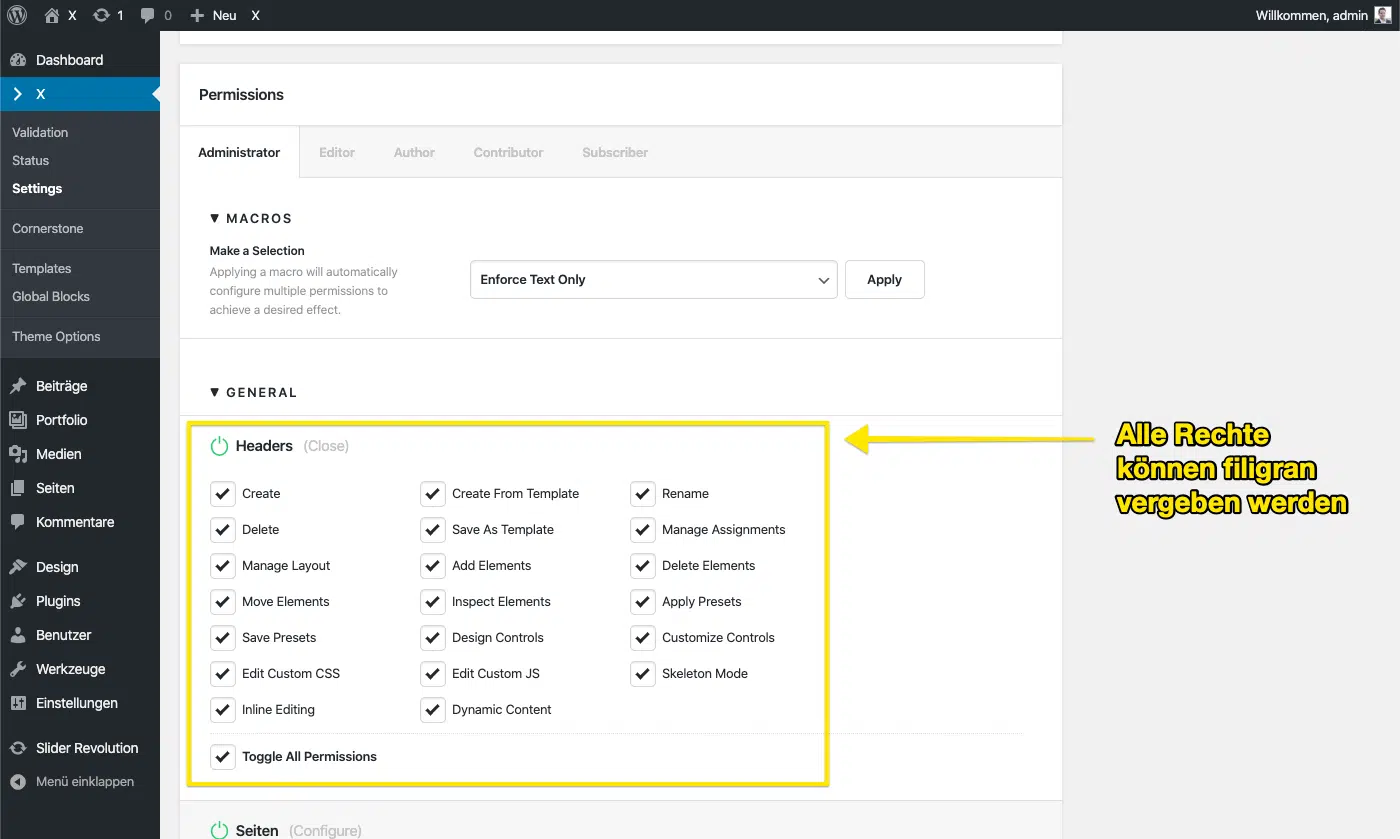Image resolution: width=1400 pixels, height=839 pixels.
Task: Click the WordPress logo in the admin bar
Action: click(x=16, y=15)
